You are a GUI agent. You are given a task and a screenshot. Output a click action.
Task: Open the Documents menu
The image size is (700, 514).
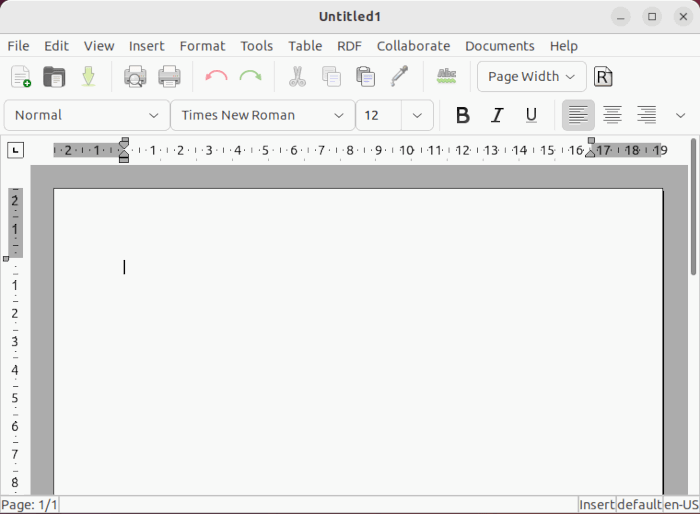click(500, 46)
